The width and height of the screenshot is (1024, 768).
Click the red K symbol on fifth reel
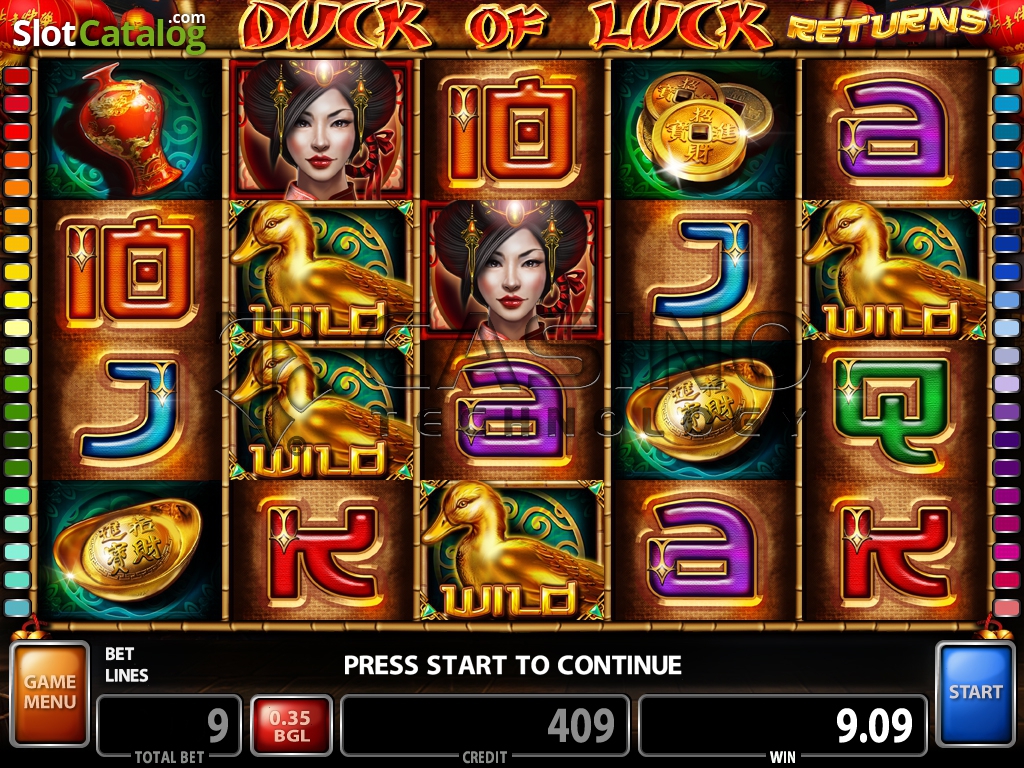[x=895, y=550]
